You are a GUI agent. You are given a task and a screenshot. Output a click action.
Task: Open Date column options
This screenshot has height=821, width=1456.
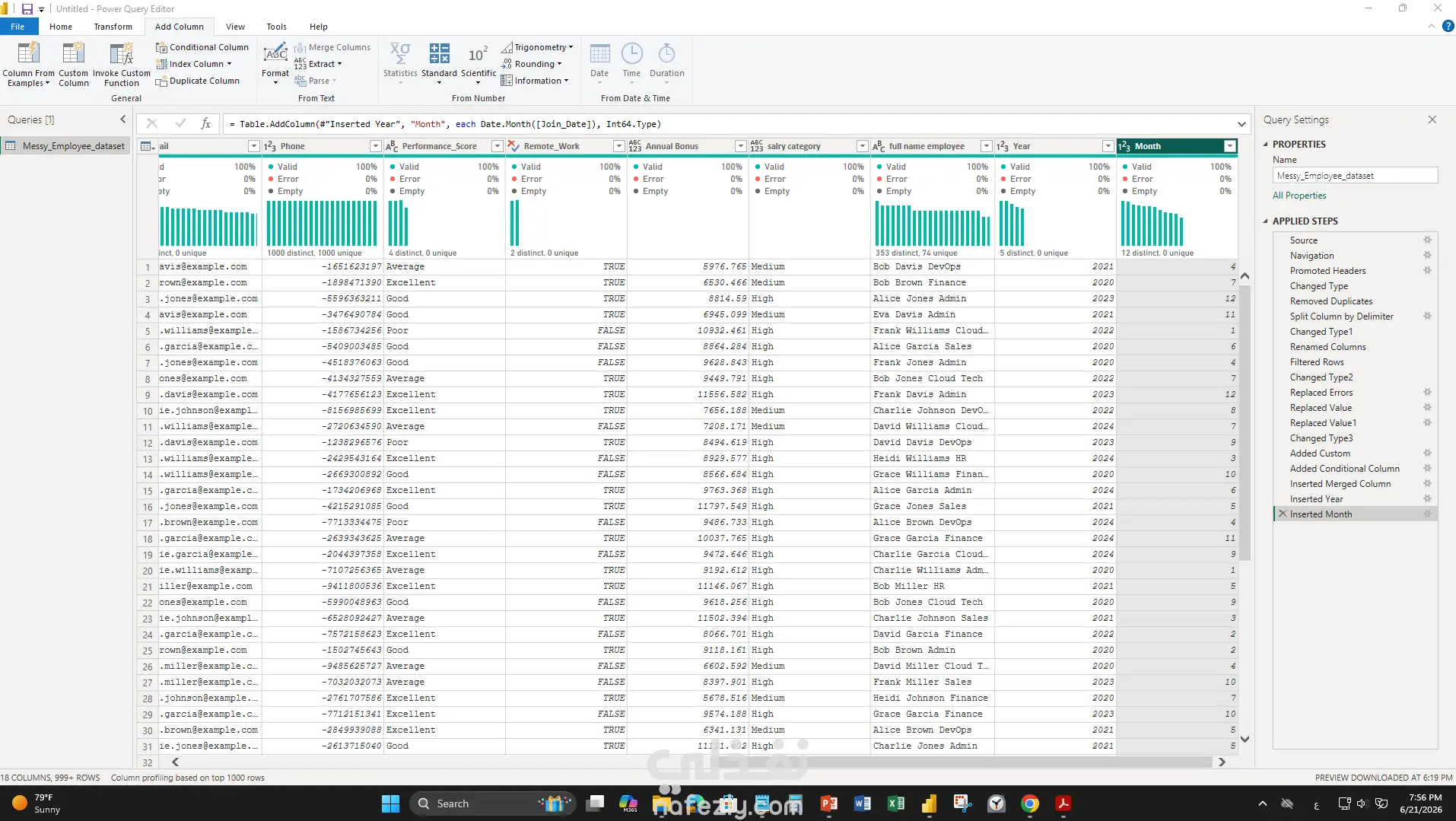(599, 64)
